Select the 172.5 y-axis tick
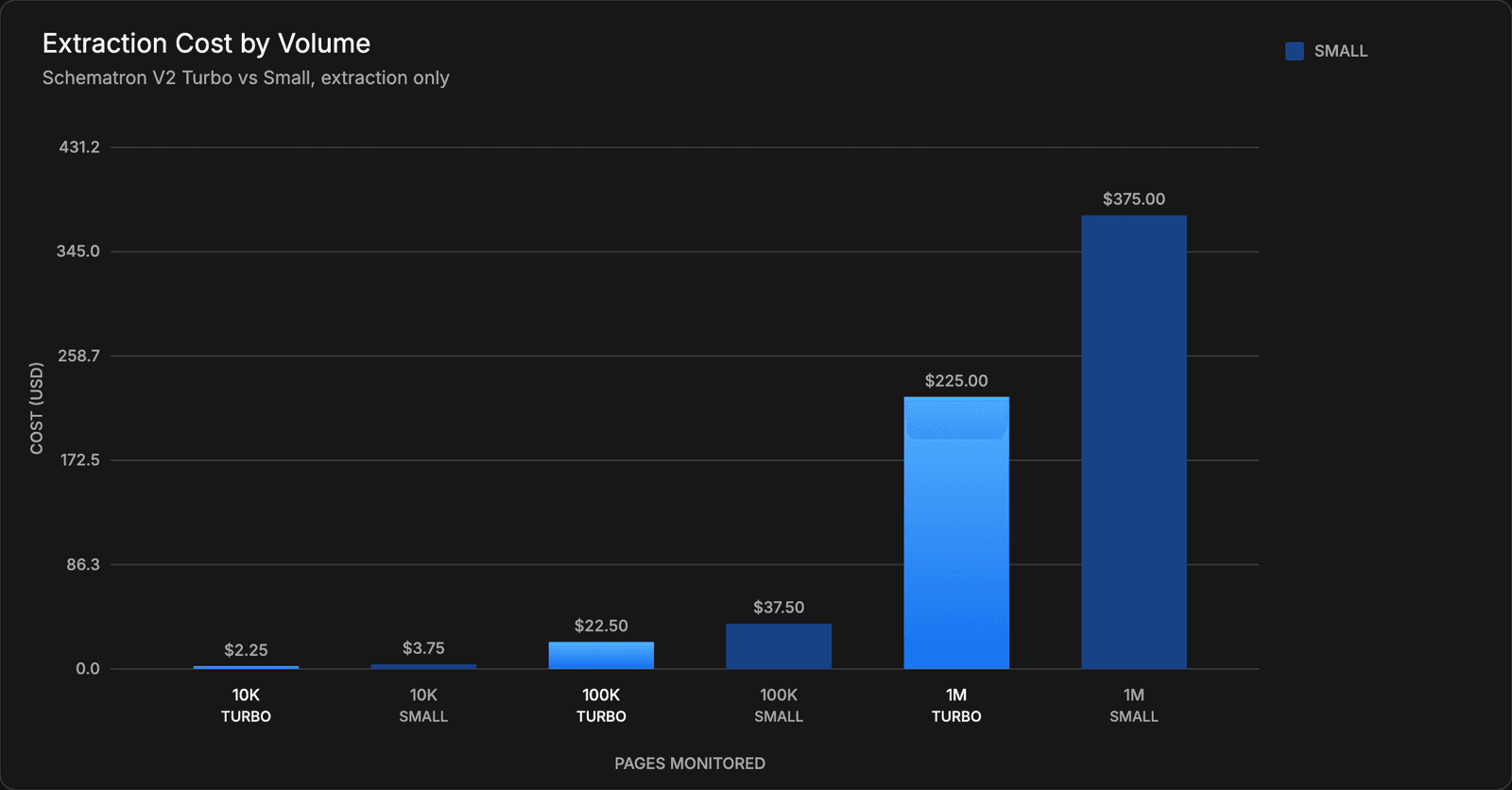 (80, 460)
